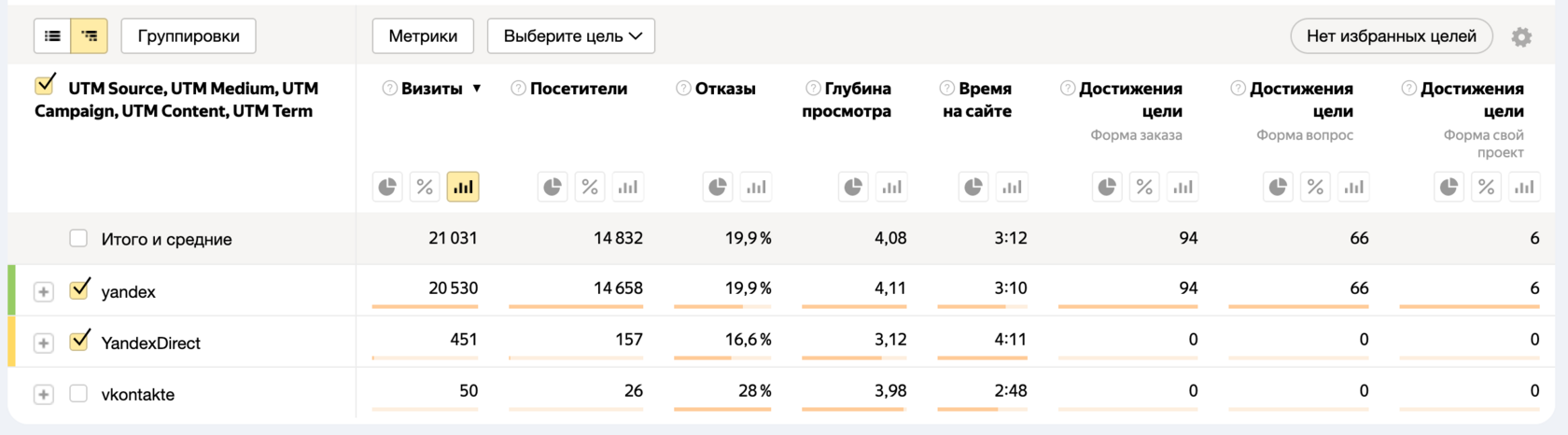Tick the Итого и средние checkbox
1568x435 pixels.
click(78, 239)
